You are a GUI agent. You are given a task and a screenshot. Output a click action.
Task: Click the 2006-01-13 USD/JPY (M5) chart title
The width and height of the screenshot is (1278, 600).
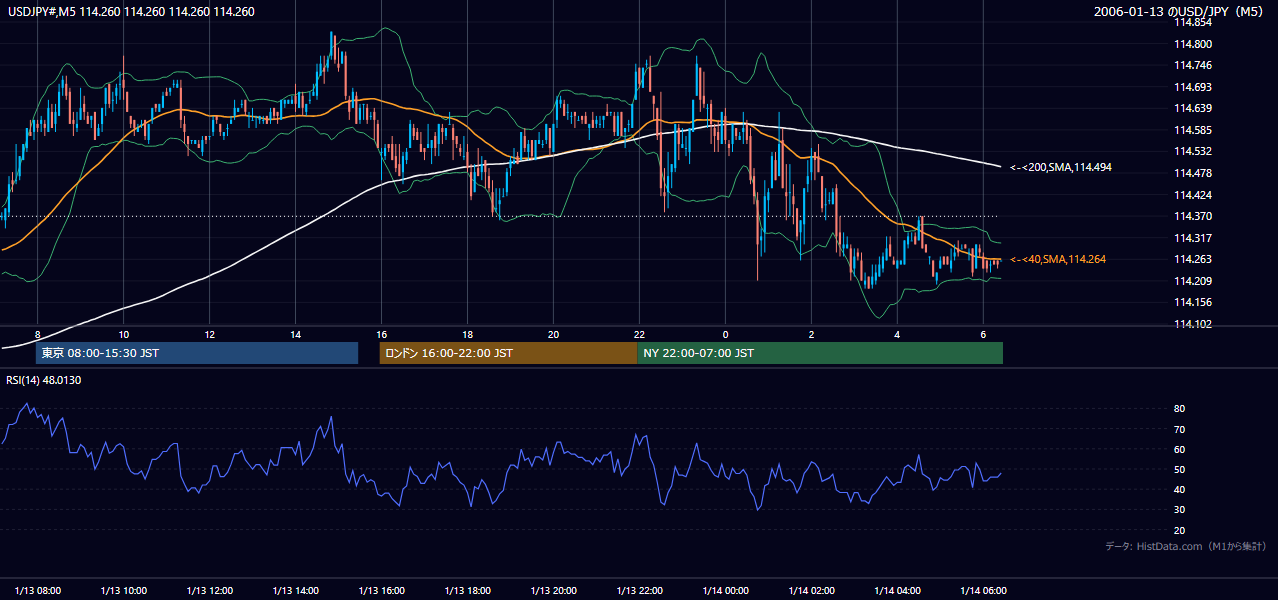[x=1180, y=12]
